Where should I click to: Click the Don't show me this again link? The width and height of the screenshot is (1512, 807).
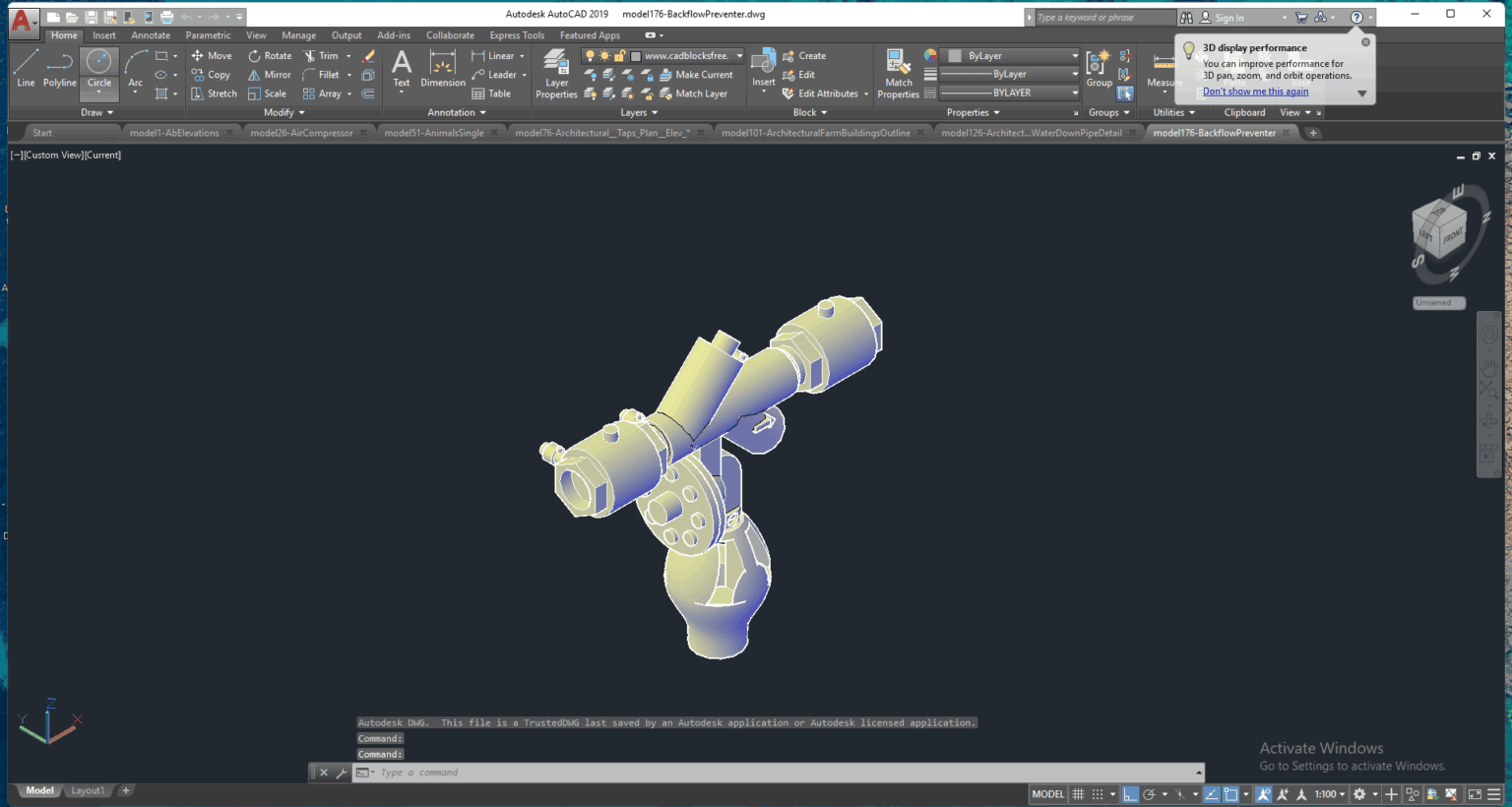1255,91
